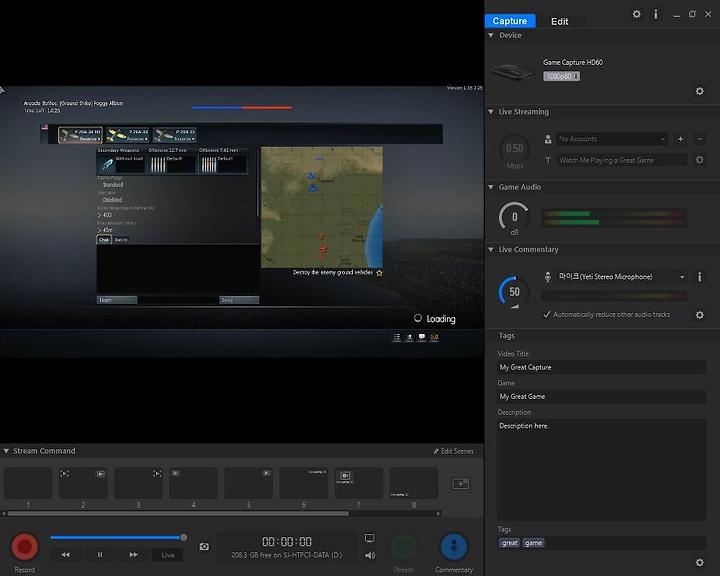Select scene 2 thumbnail

(x=83, y=483)
